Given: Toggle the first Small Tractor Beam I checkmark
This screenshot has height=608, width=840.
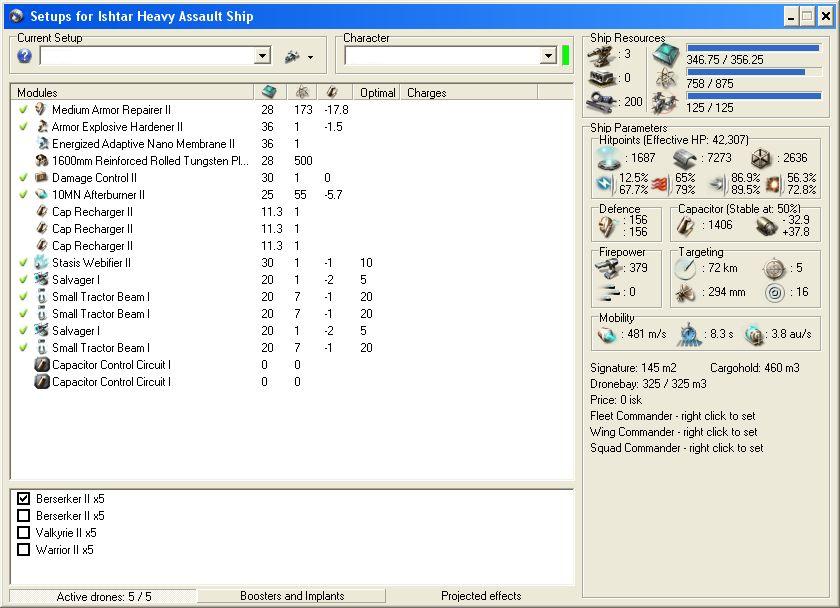Looking at the screenshot, I should 23,296.
